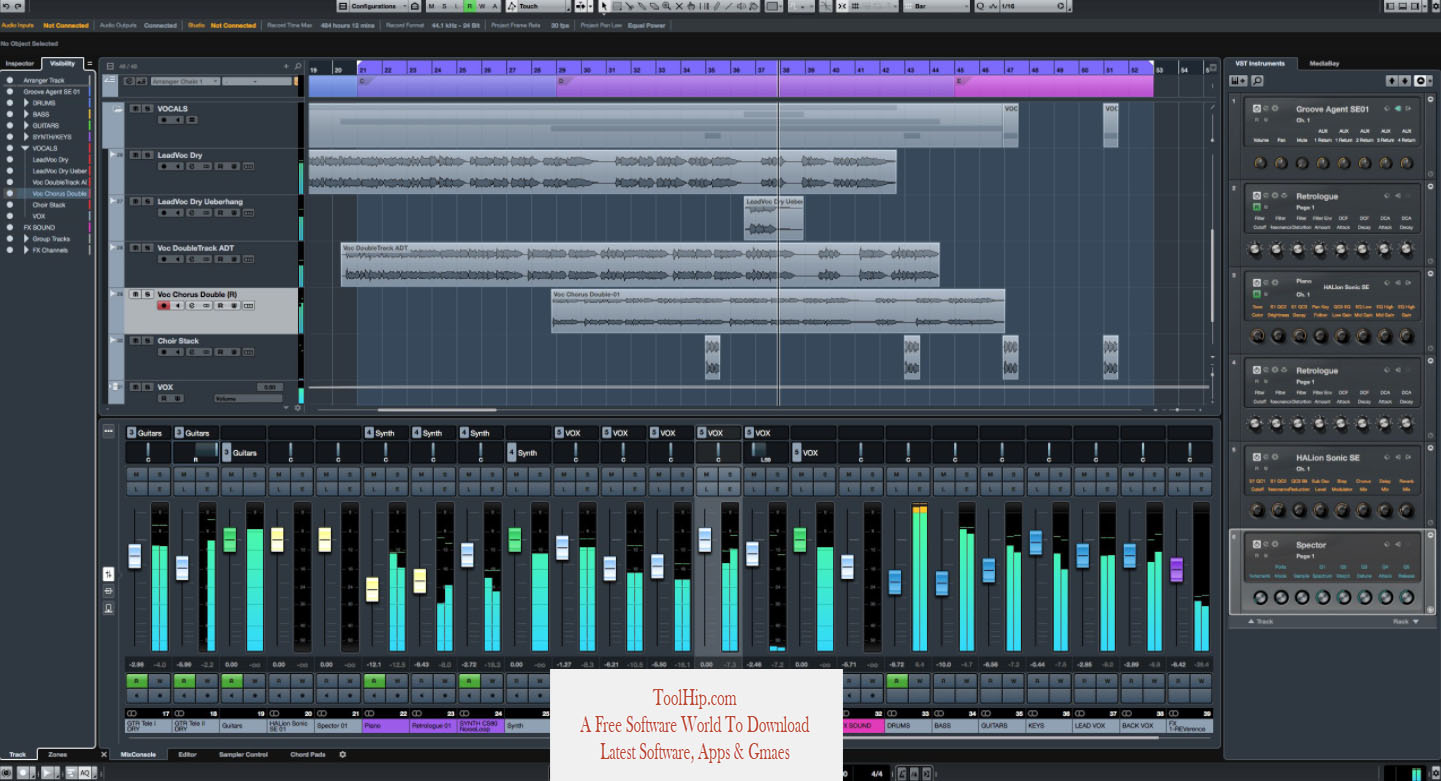Click the purple FX channel fader in mixer

[1177, 569]
